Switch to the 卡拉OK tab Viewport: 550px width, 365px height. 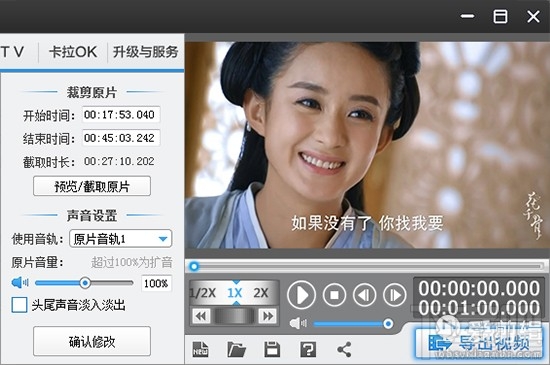(73, 52)
